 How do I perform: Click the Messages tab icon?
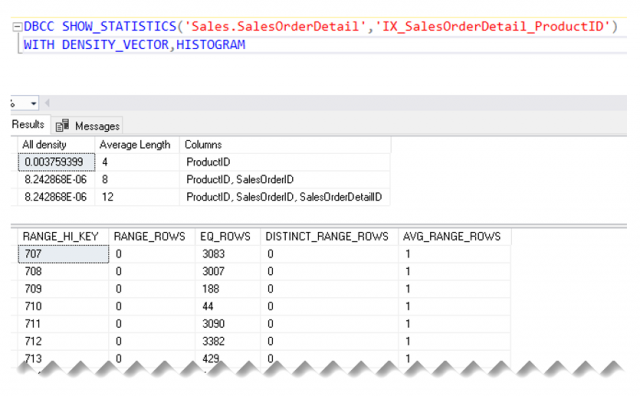coord(62,126)
